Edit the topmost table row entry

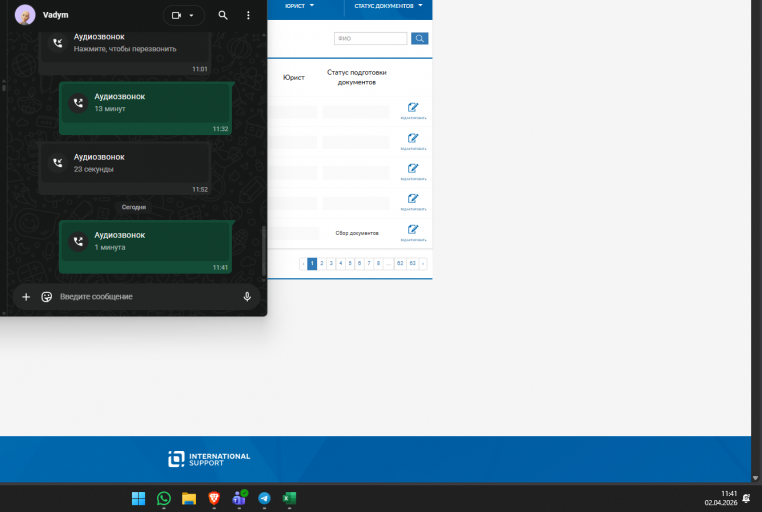(413, 111)
